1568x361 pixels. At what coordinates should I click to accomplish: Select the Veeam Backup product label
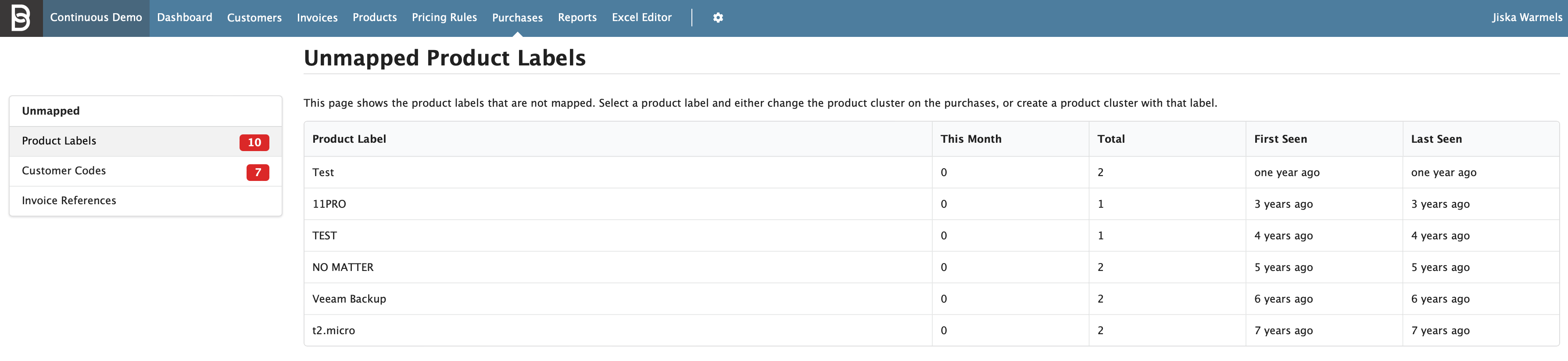[x=349, y=300]
